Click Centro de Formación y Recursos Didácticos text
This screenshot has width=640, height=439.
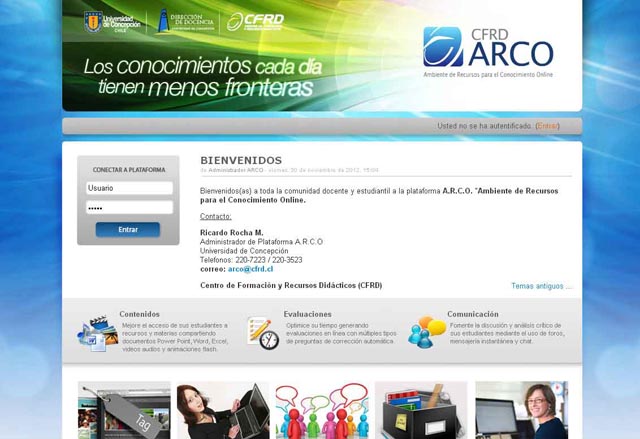tap(291, 285)
